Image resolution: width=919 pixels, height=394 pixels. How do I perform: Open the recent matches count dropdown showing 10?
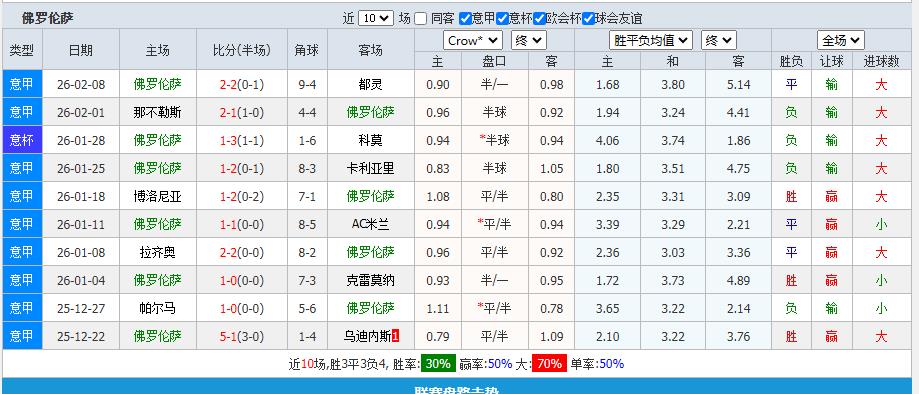(x=375, y=18)
